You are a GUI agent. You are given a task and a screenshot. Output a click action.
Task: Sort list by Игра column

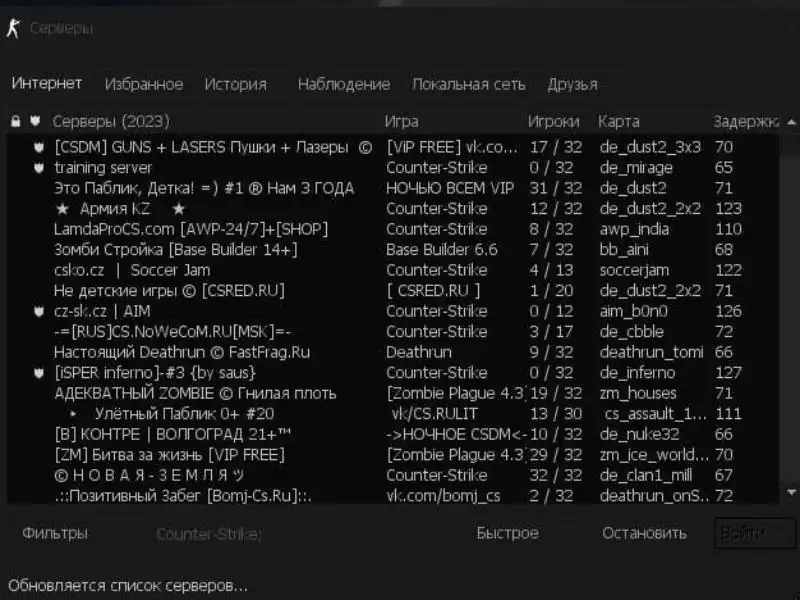[402, 121]
